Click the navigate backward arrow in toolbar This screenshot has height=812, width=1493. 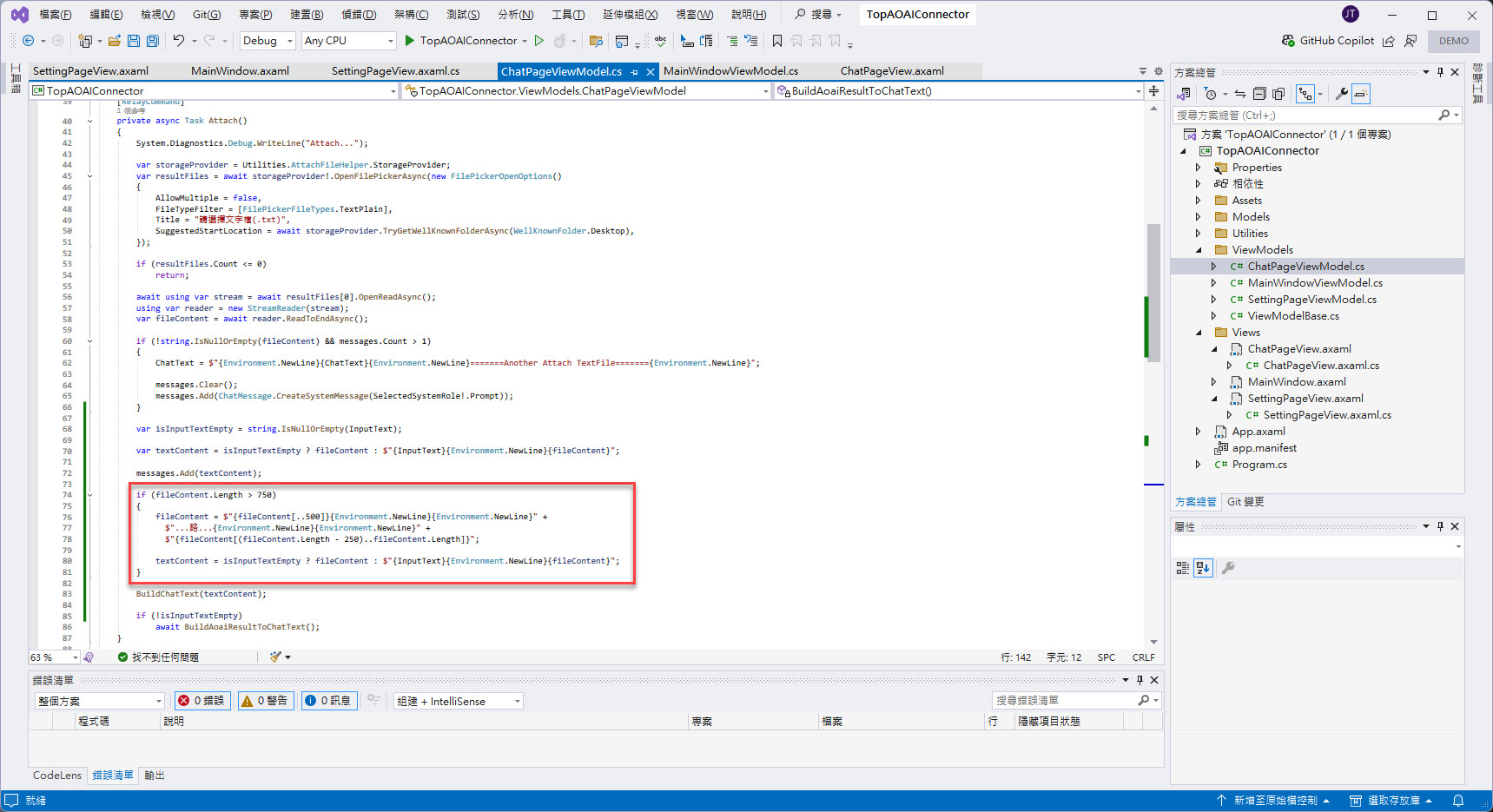pos(28,41)
